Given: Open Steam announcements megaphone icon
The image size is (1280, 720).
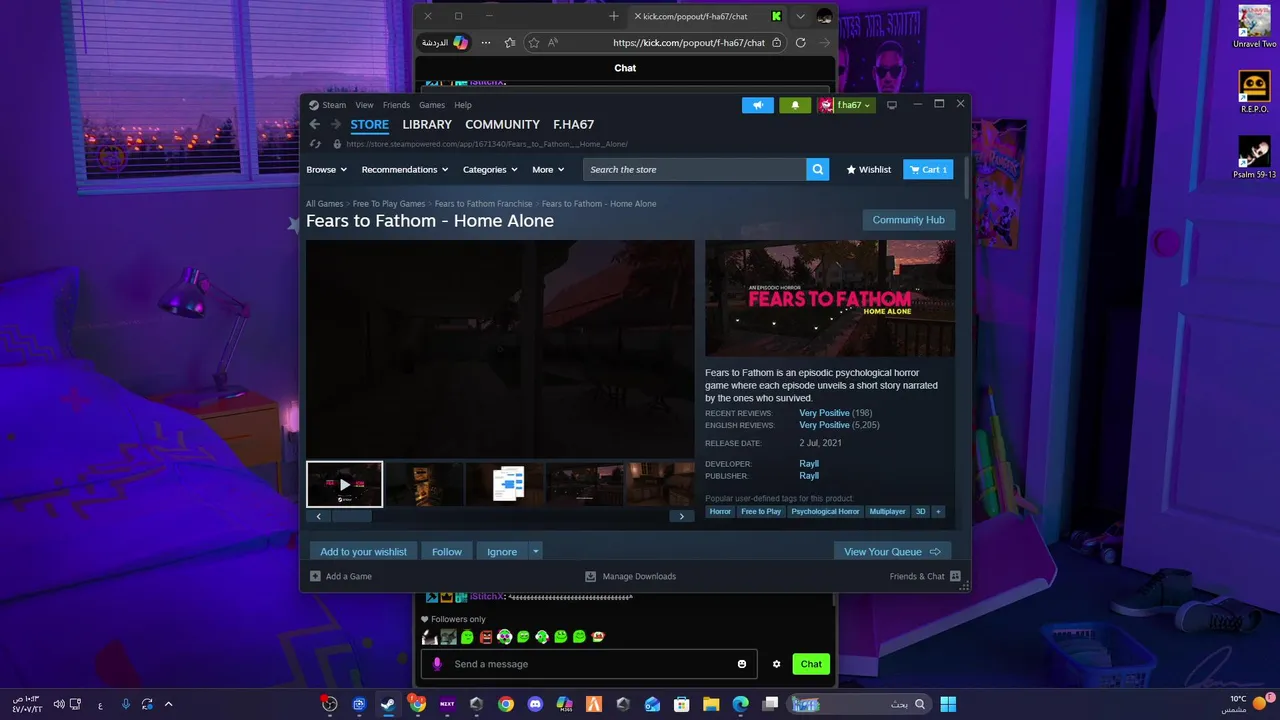Looking at the screenshot, I should coord(758,105).
